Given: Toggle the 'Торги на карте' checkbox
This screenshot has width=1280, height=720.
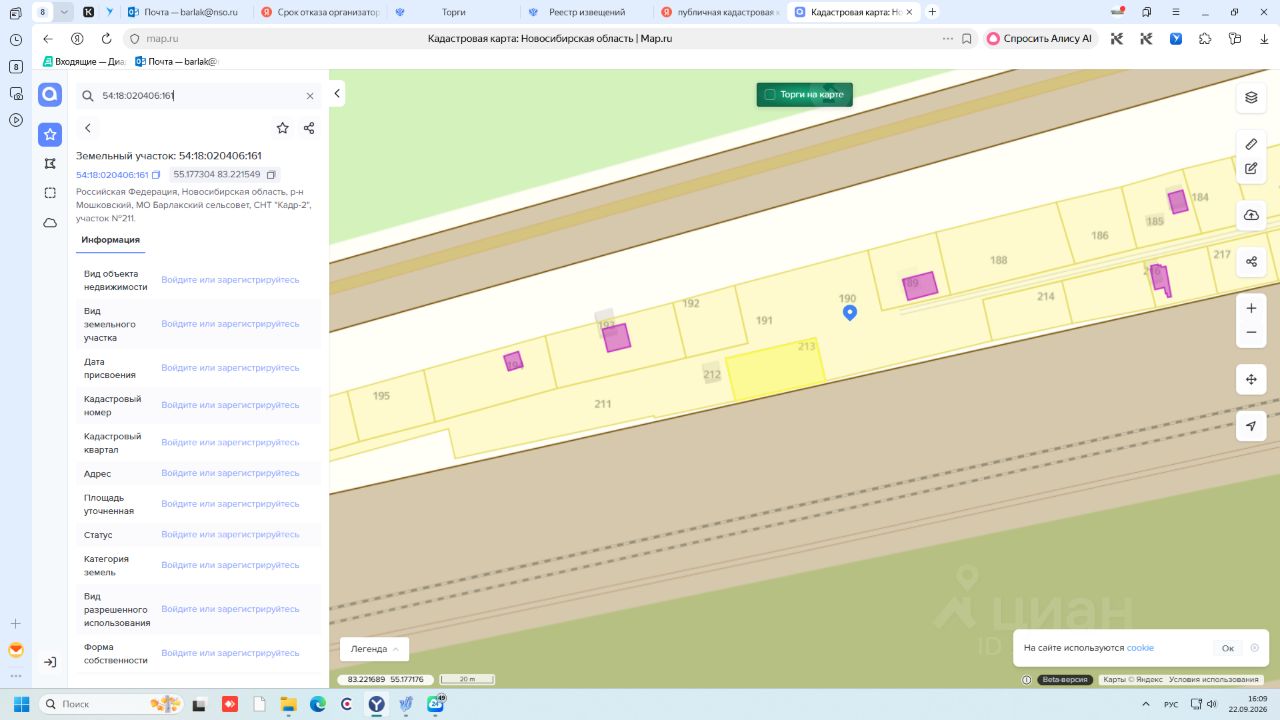Looking at the screenshot, I should (770, 94).
